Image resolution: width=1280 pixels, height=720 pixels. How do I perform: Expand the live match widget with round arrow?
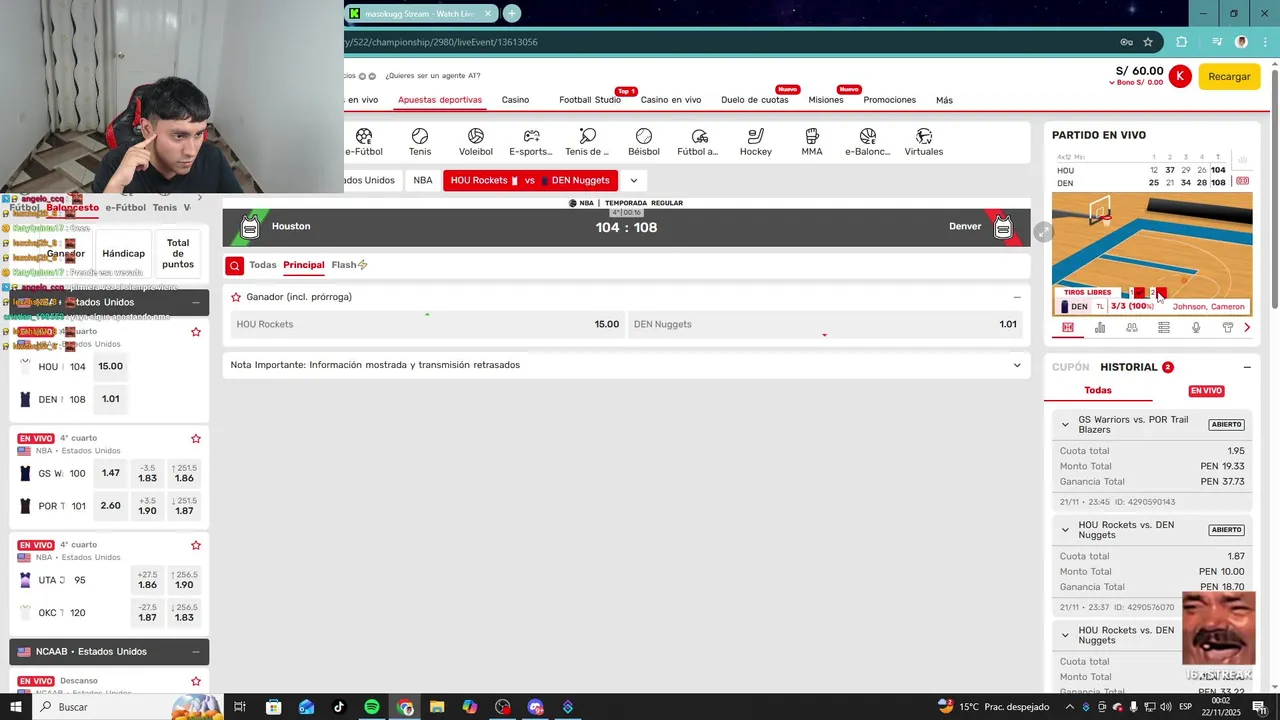tap(1043, 232)
